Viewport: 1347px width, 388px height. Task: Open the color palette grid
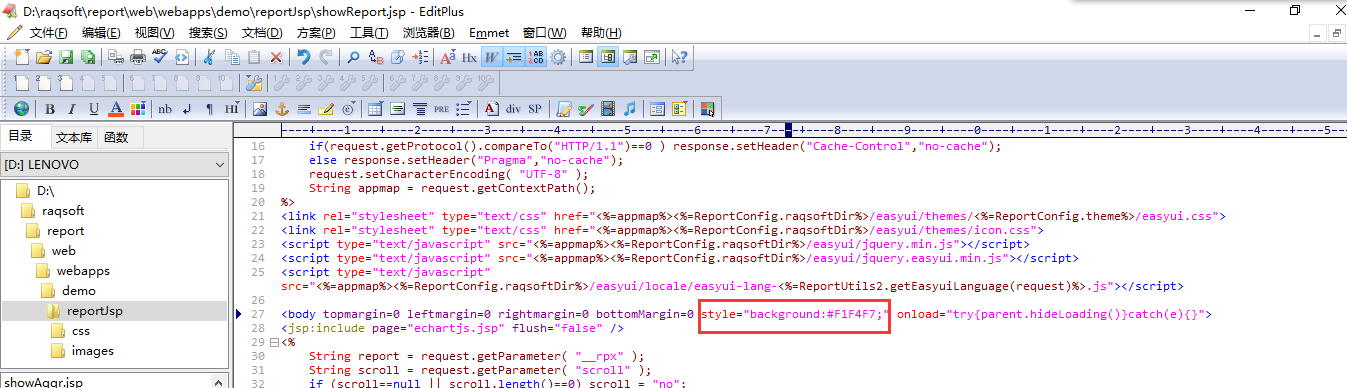(137, 109)
